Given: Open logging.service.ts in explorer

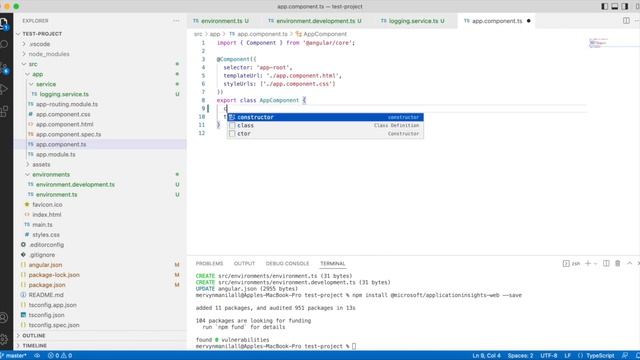Looking at the screenshot, I should tap(100, 94).
